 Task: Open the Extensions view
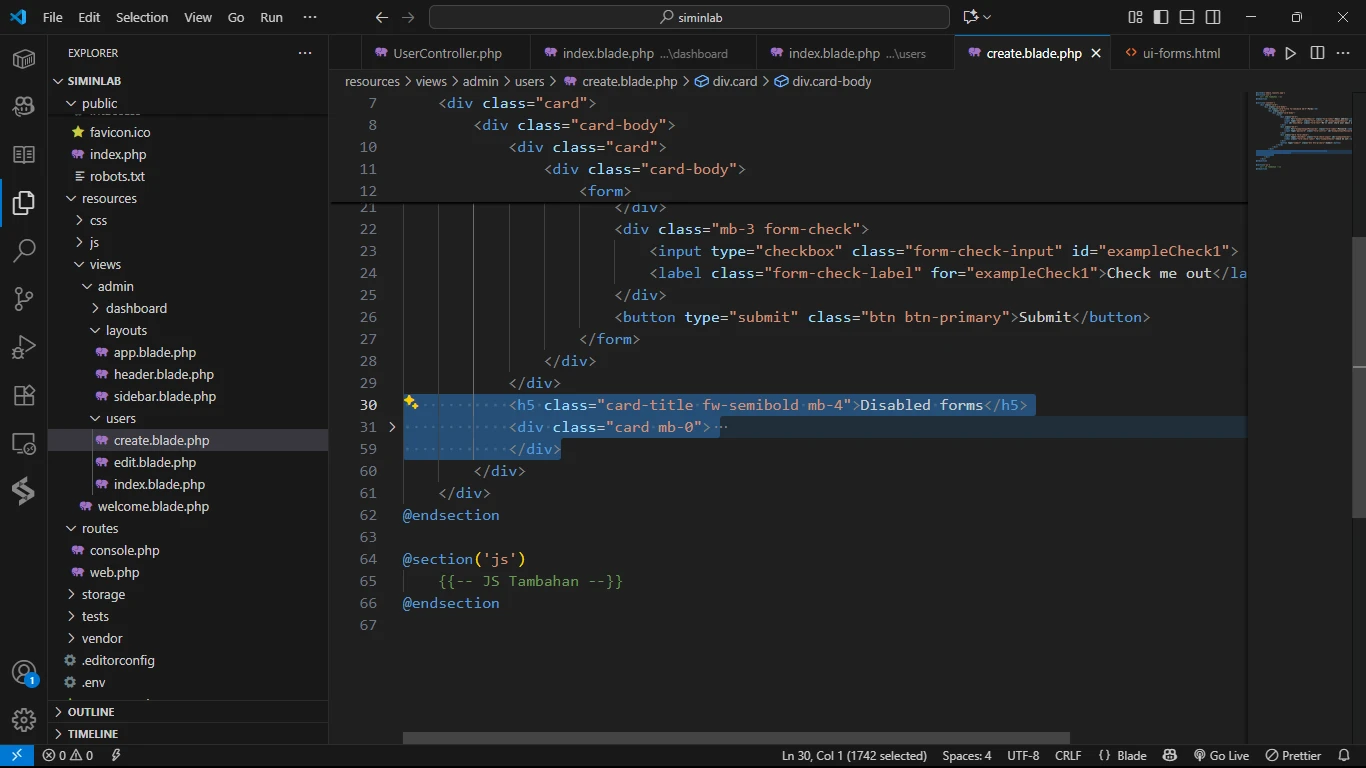(x=24, y=395)
